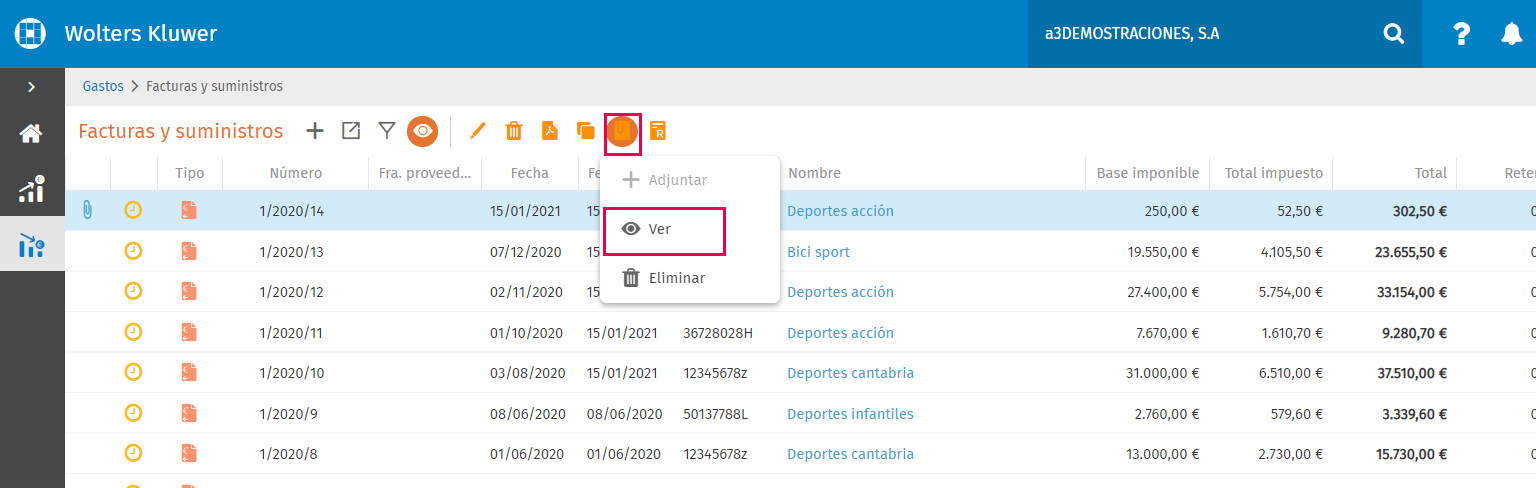This screenshot has width=1536, height=488.
Task: Export to PDF with toolbar icon
Action: pyautogui.click(x=549, y=130)
